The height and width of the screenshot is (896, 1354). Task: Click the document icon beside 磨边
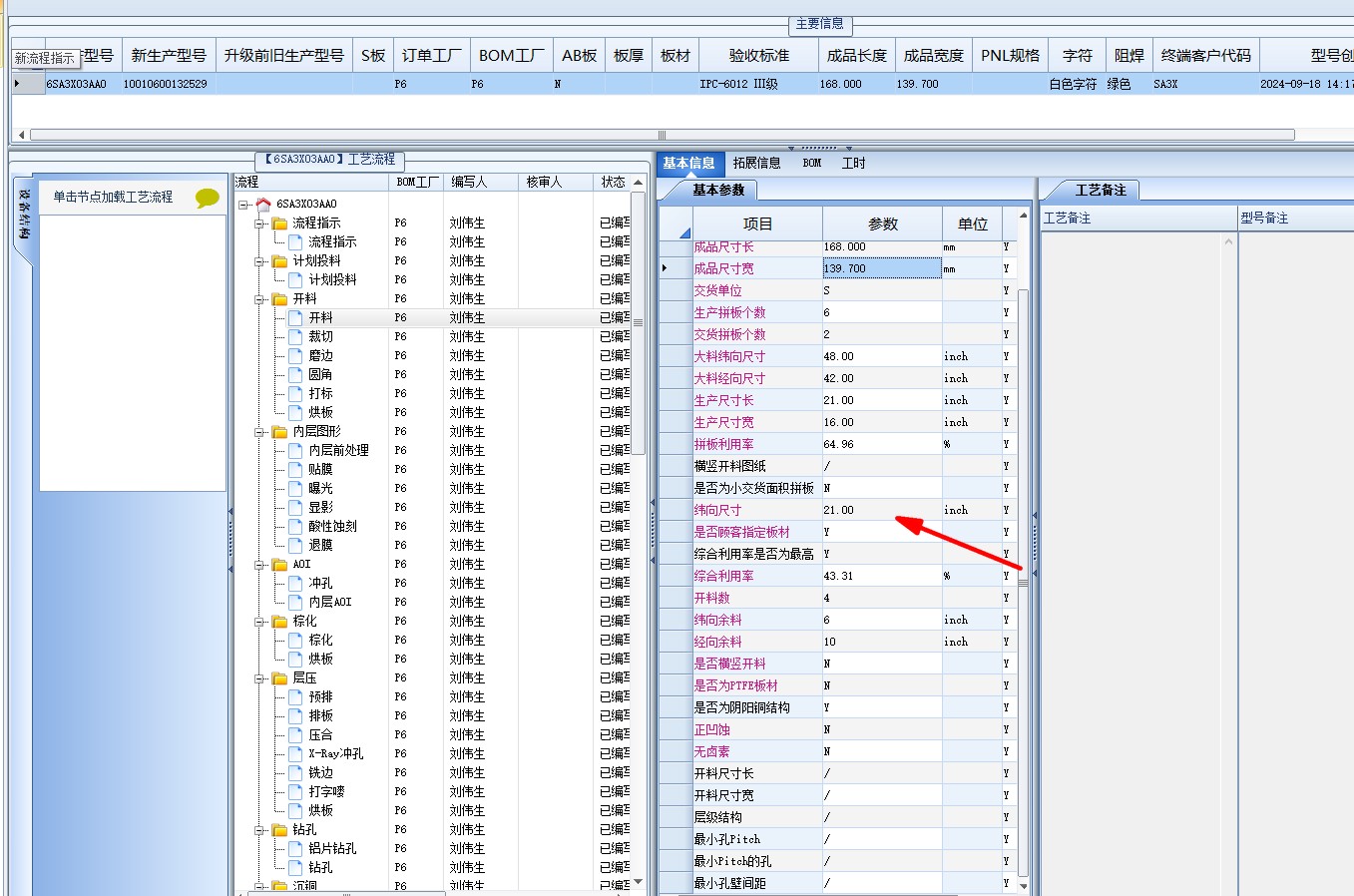pyautogui.click(x=295, y=355)
